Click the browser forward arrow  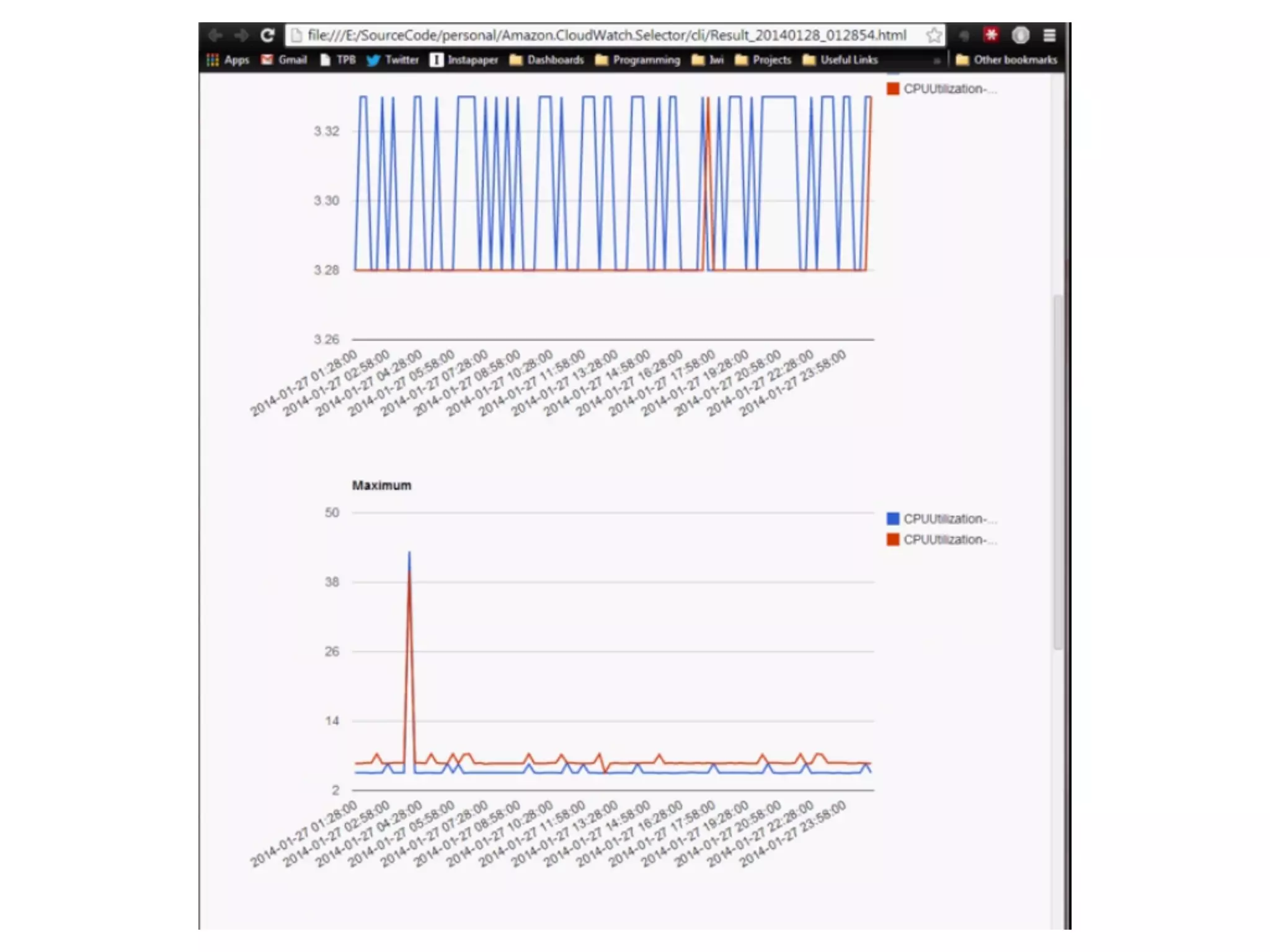241,35
